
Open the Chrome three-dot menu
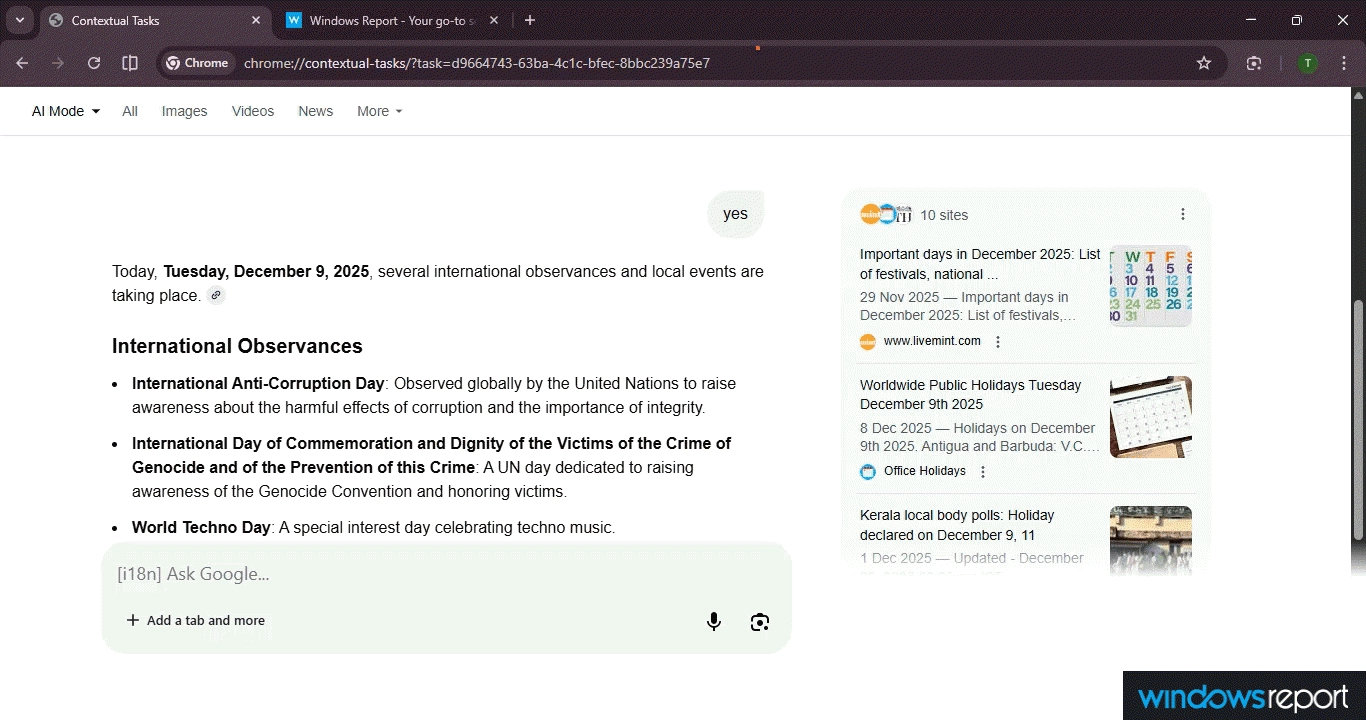point(1343,62)
